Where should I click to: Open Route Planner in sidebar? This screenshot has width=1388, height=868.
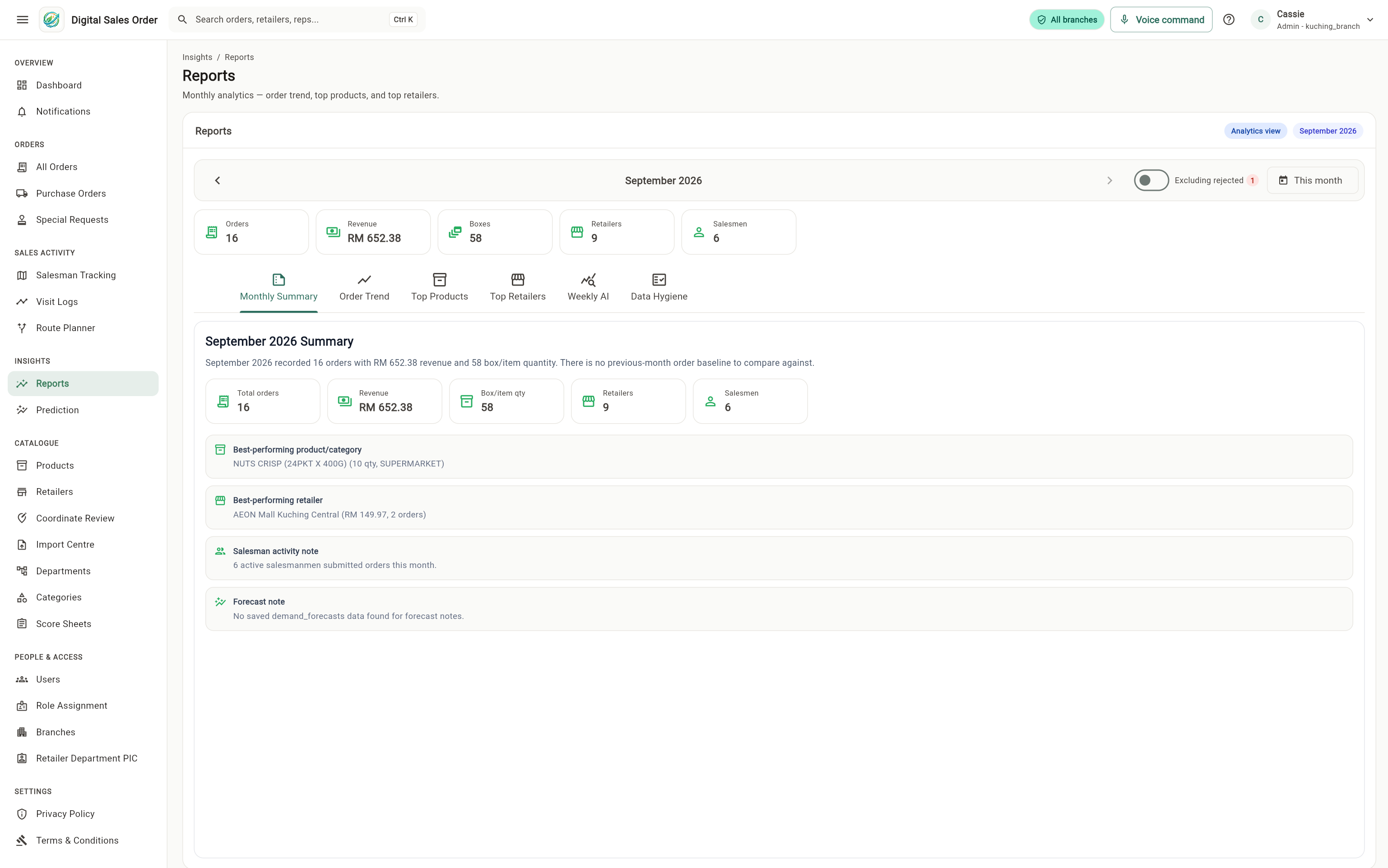(83, 328)
